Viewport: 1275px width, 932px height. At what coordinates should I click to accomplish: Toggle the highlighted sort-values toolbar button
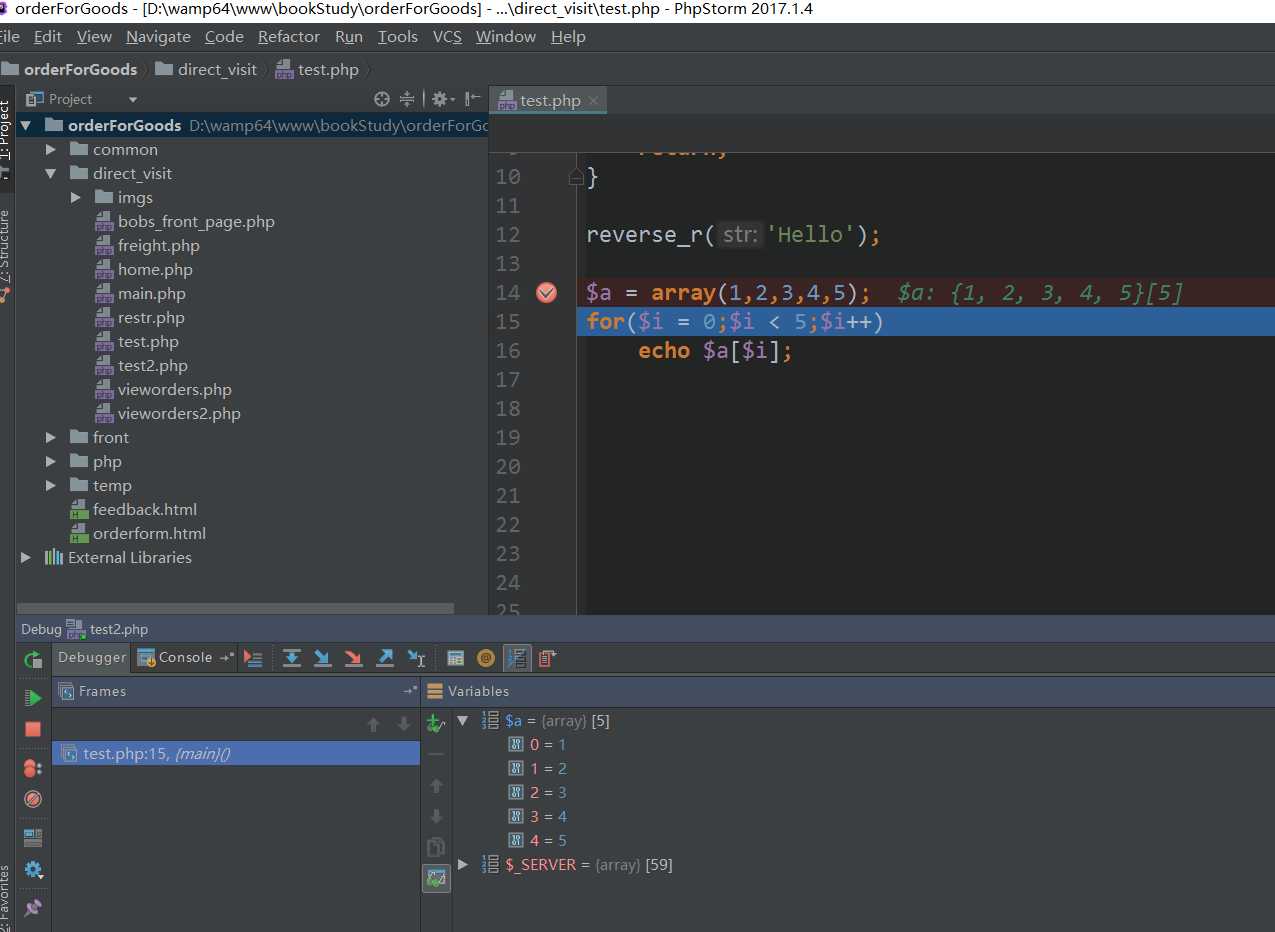tap(517, 657)
